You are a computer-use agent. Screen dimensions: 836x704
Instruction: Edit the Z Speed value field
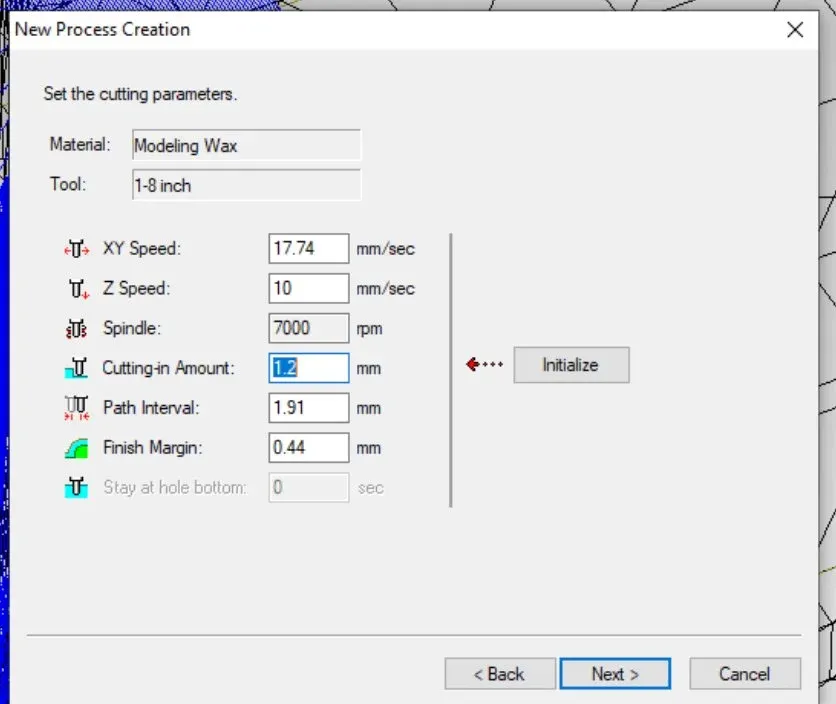click(x=309, y=289)
